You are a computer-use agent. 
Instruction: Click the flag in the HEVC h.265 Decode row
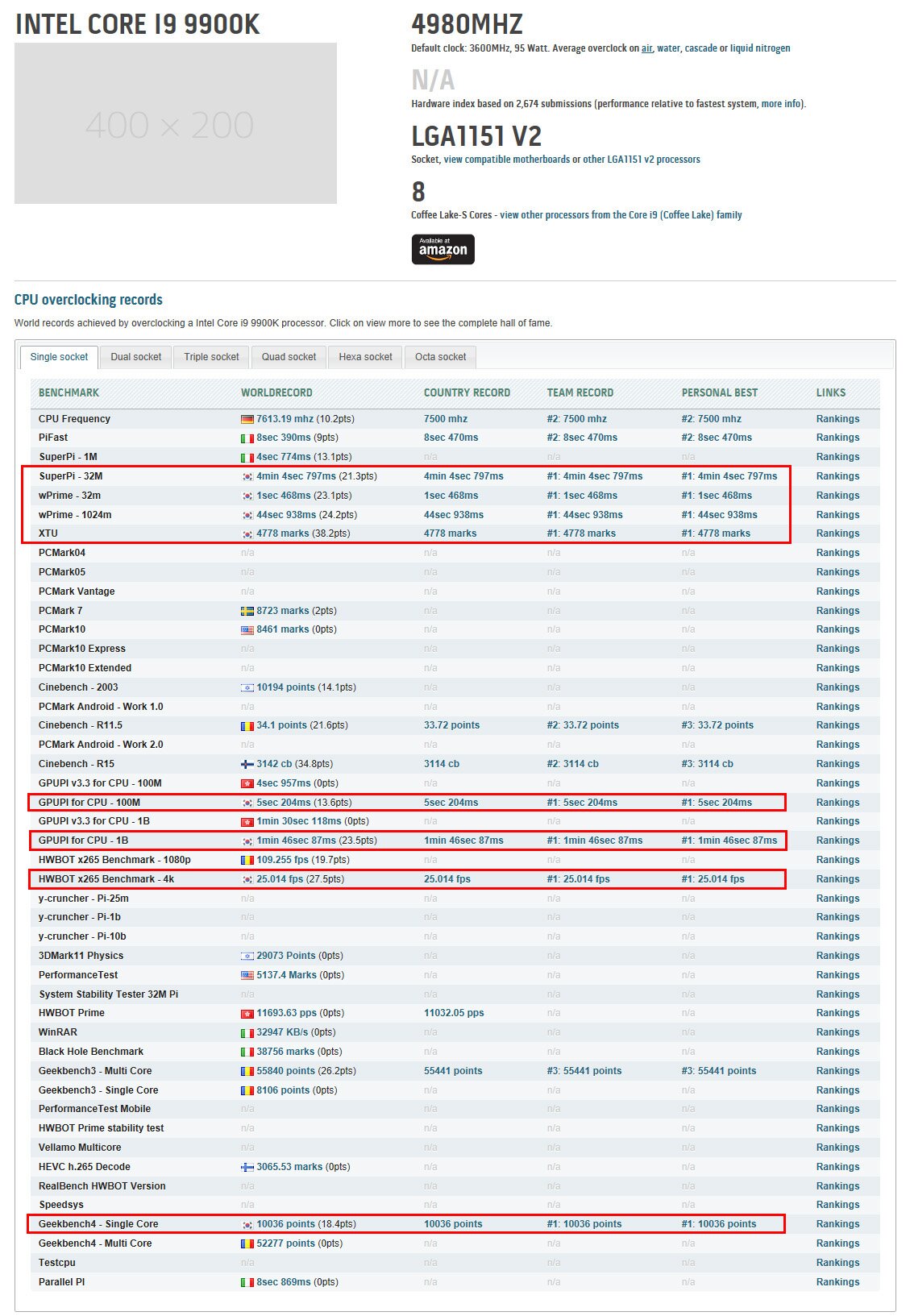247,1167
